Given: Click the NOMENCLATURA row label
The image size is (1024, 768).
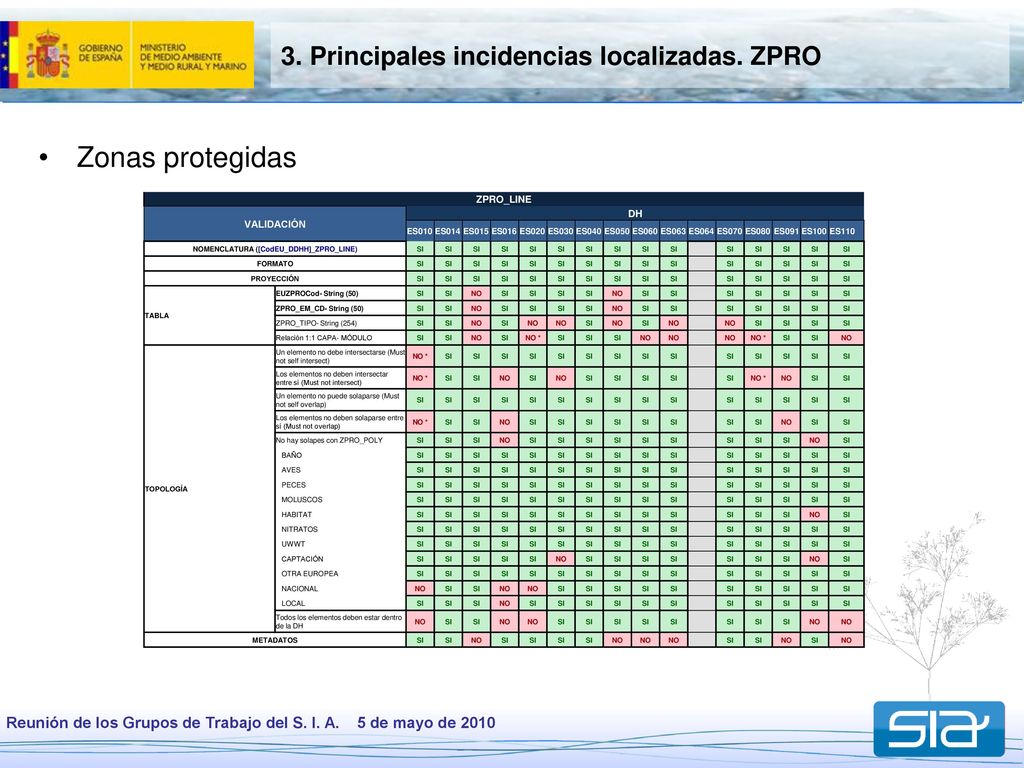Looking at the screenshot, I should [x=275, y=249].
